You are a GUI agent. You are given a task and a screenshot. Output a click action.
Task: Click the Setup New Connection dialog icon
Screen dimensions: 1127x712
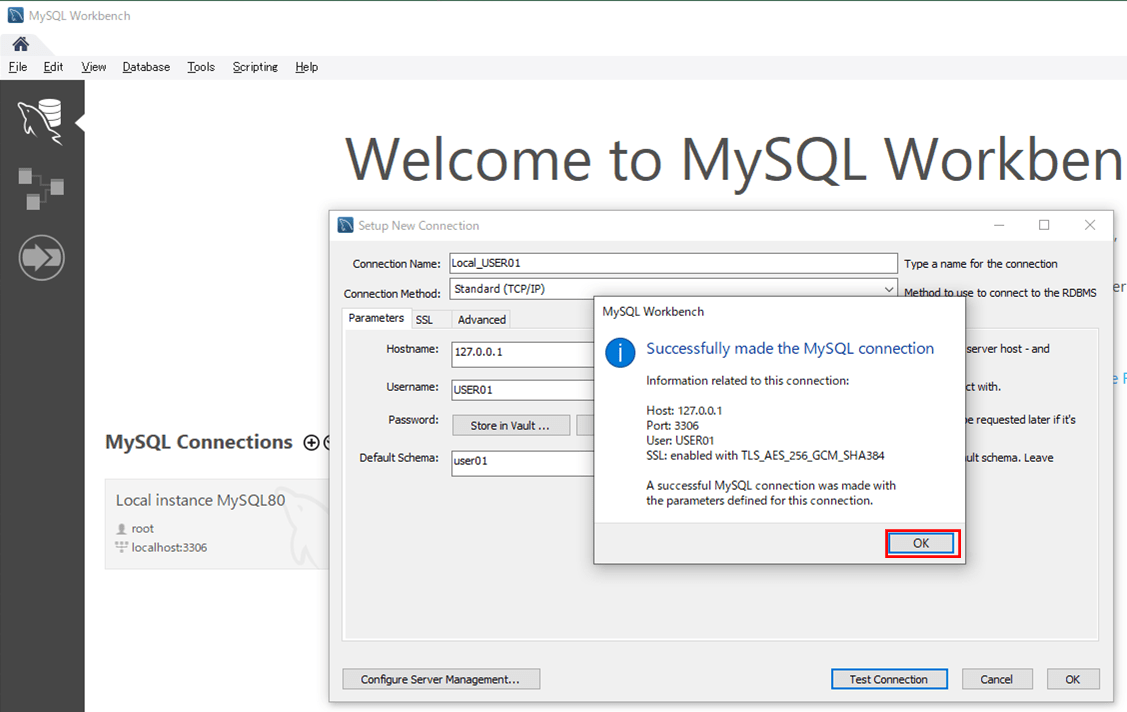(346, 225)
